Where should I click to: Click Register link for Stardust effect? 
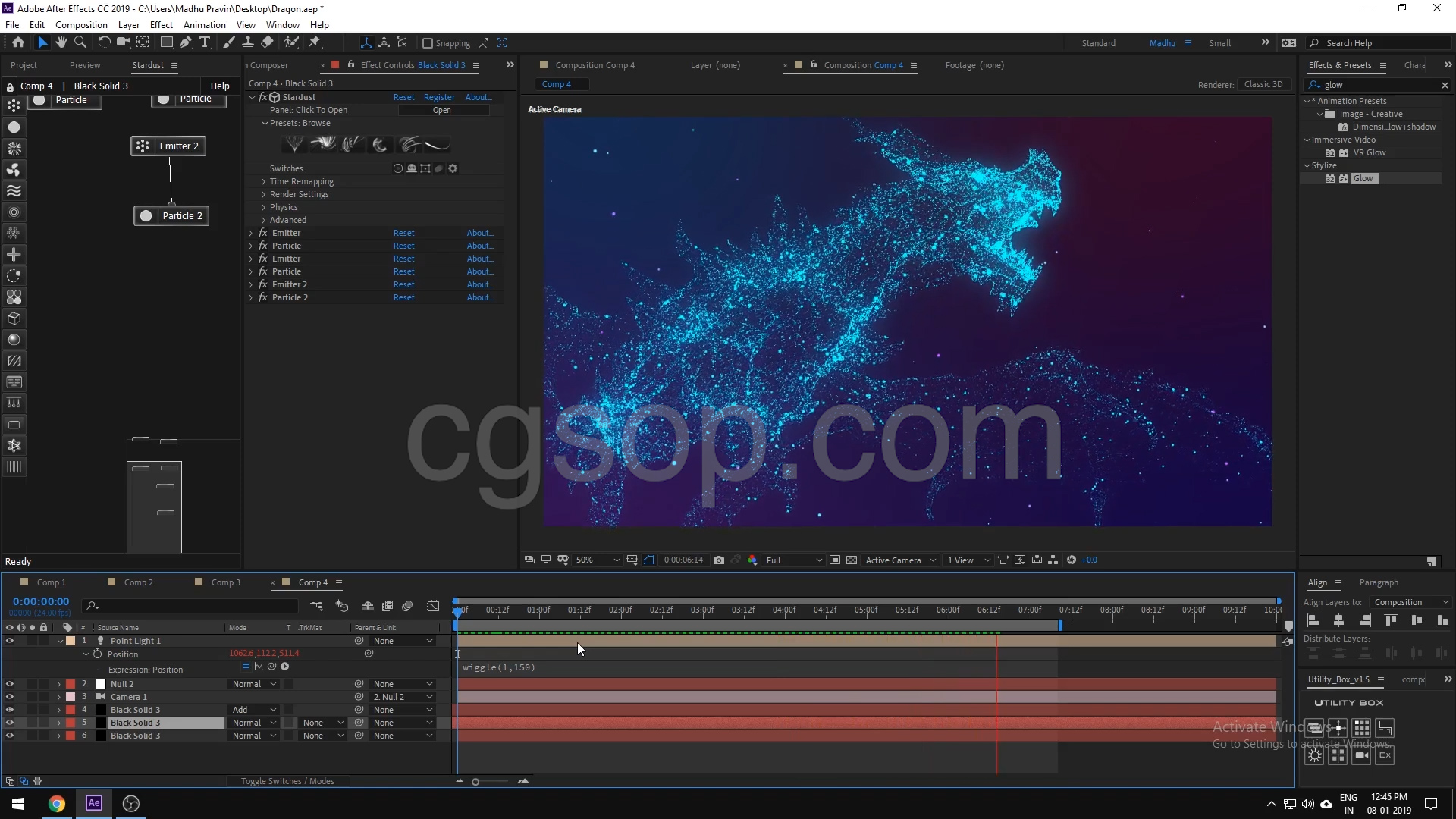point(439,97)
